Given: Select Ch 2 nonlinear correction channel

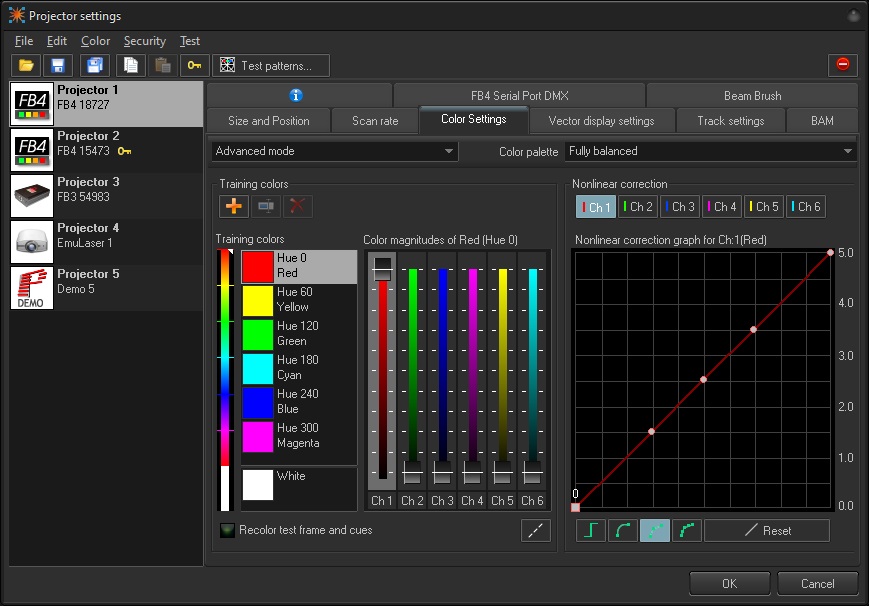Looking at the screenshot, I should tap(637, 207).
